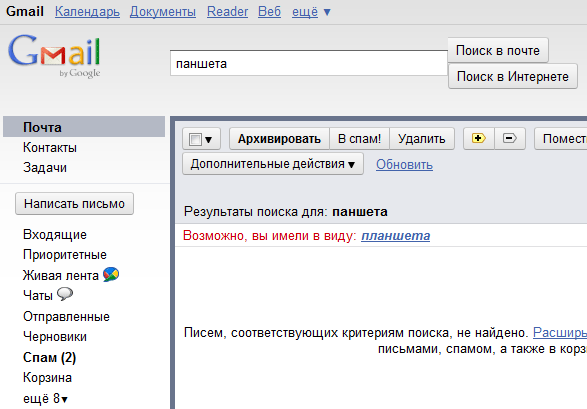
Task: Open Reader in the top navigation
Action: click(228, 12)
